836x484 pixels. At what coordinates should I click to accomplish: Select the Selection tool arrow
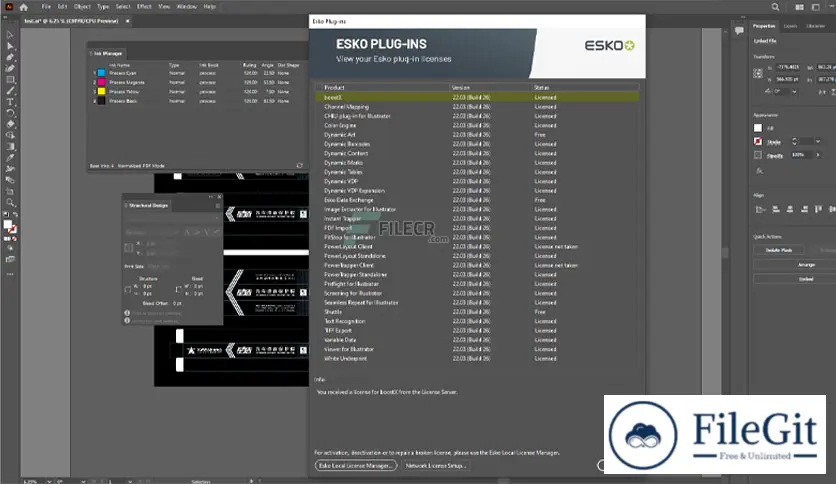coord(10,35)
